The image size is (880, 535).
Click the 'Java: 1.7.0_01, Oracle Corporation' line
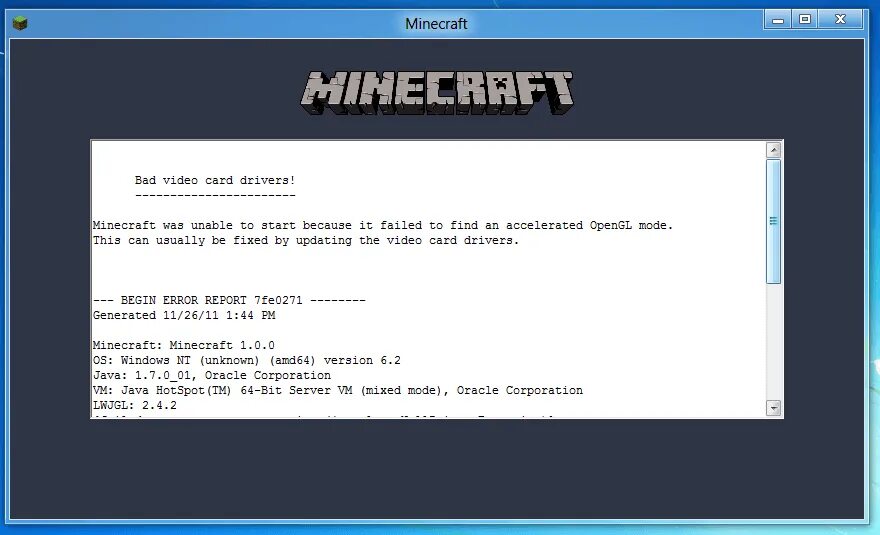[212, 376]
